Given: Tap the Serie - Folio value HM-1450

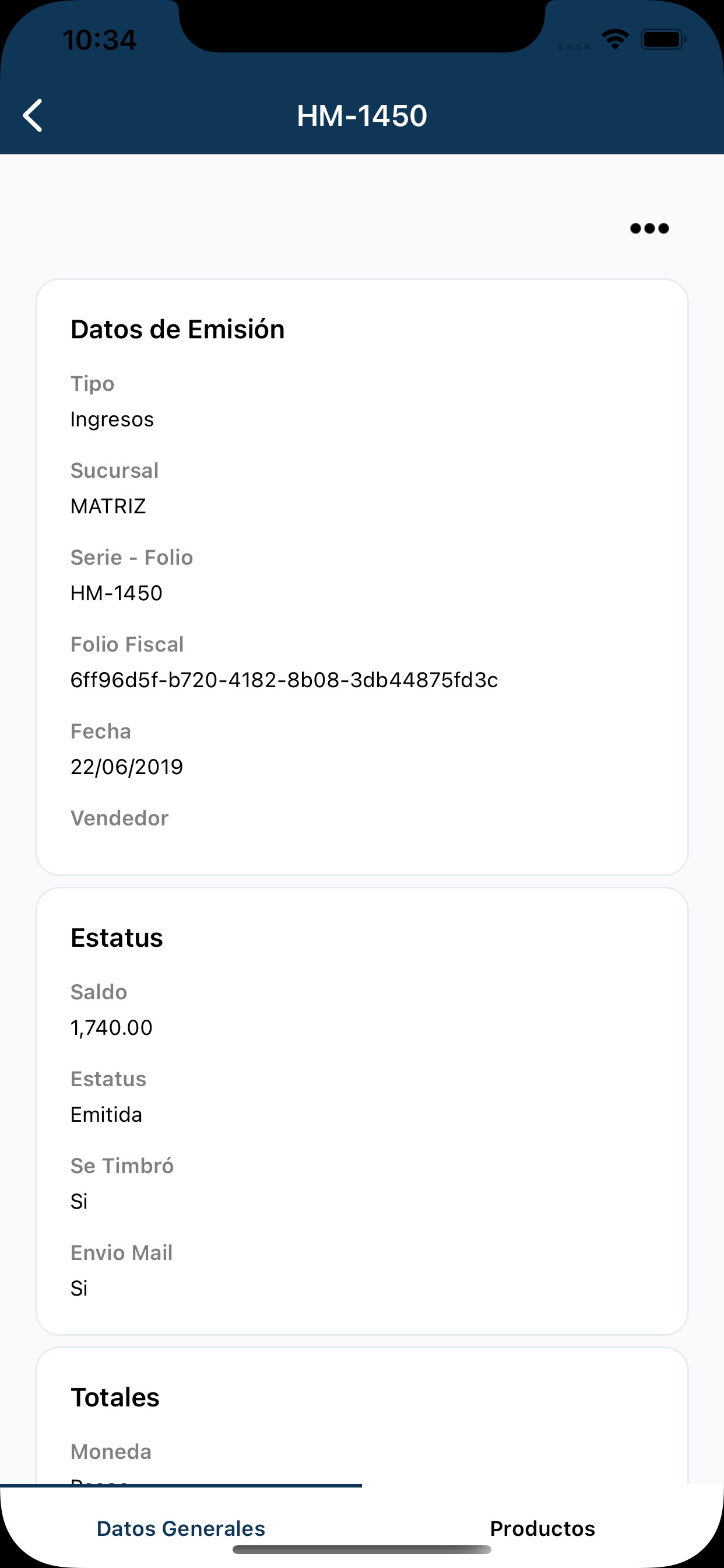Looking at the screenshot, I should pos(116,593).
